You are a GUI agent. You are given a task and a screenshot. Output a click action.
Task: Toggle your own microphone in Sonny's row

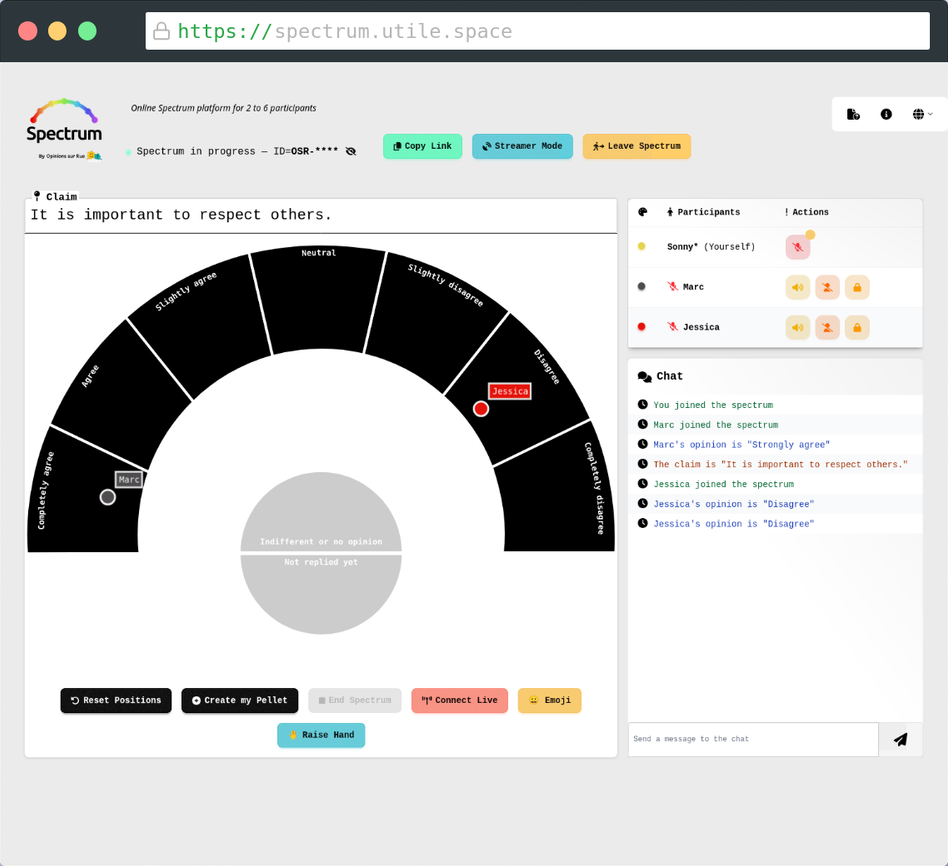coord(797,247)
